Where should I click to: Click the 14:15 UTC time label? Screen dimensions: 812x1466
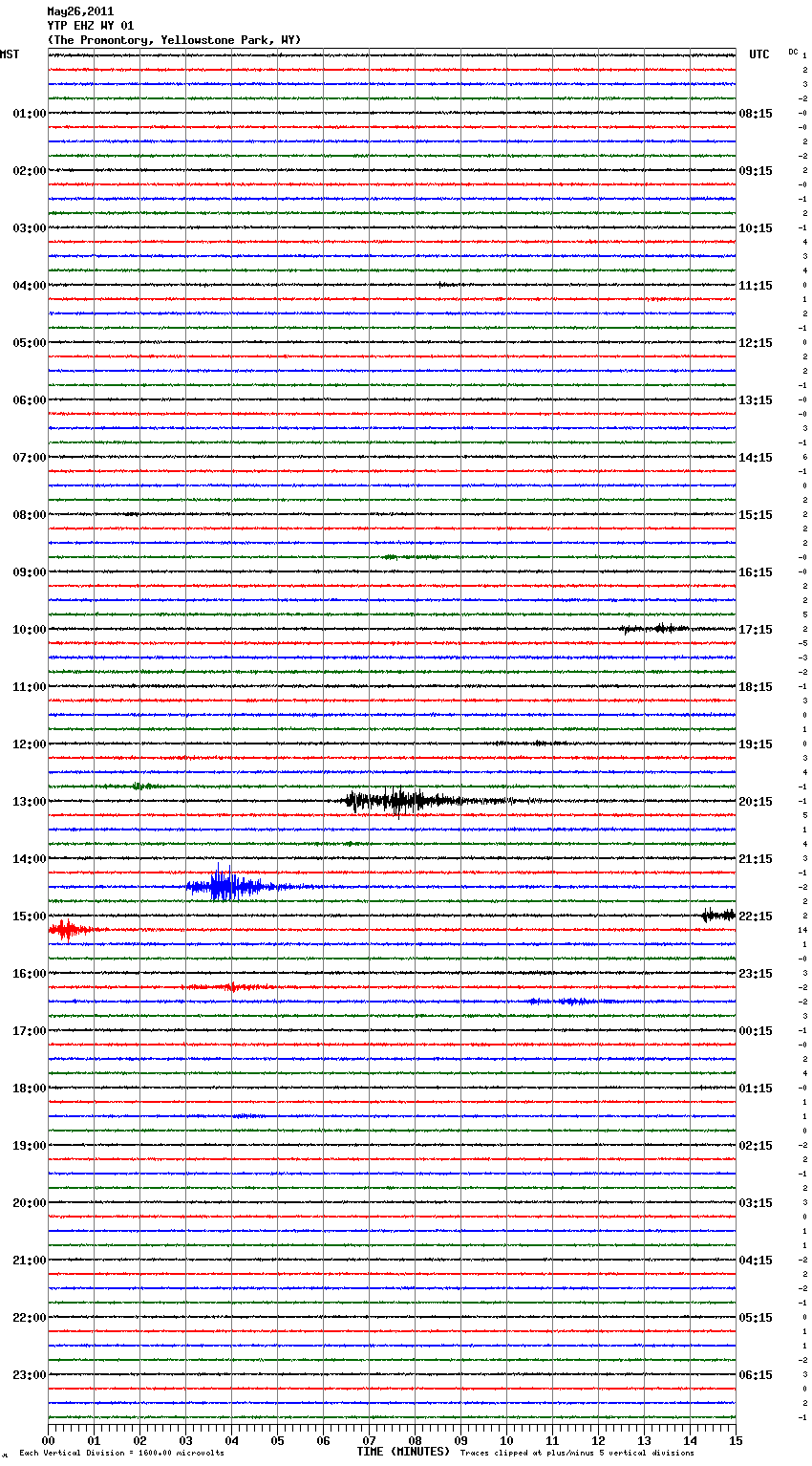756,458
